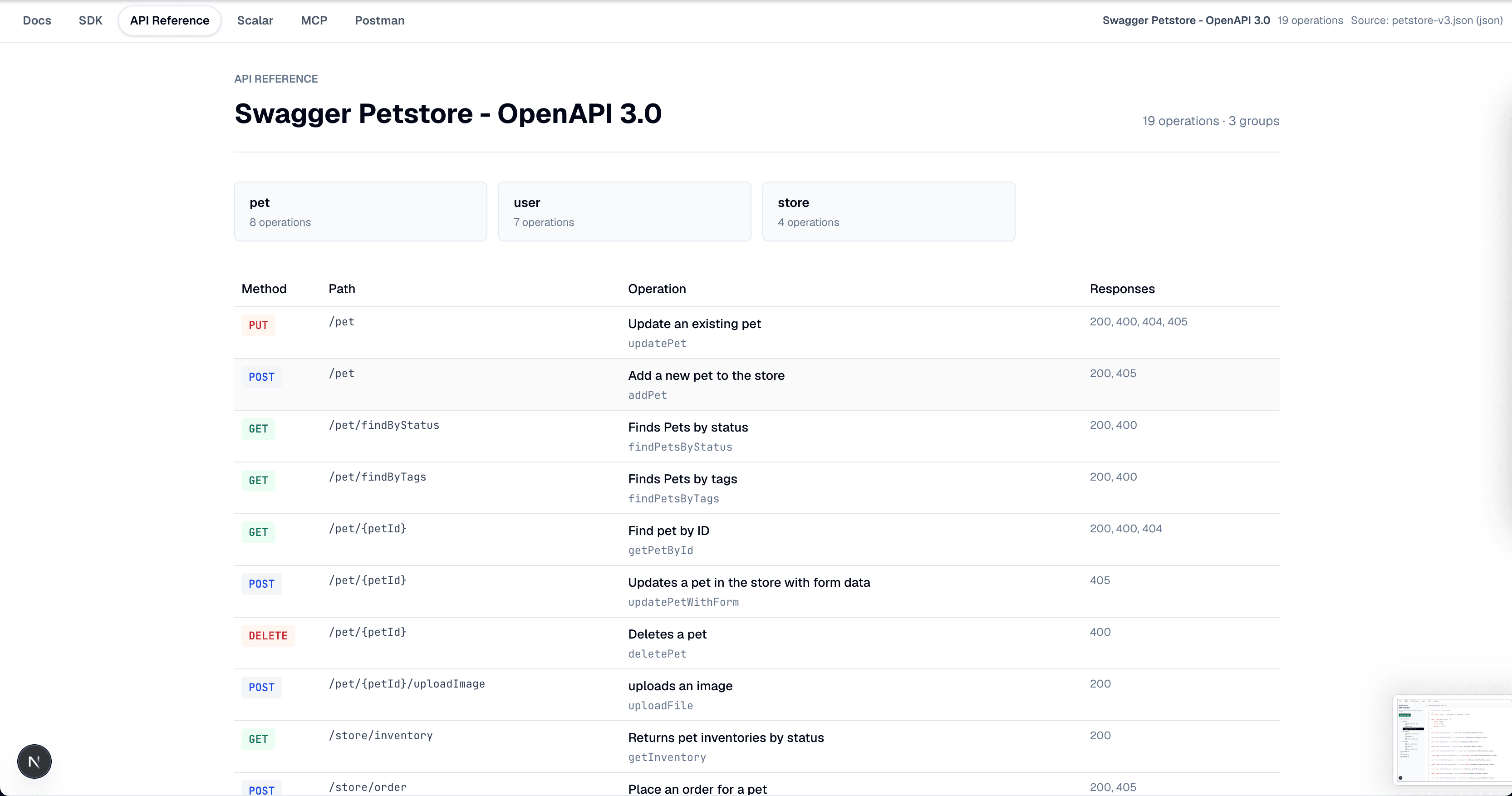Select 'Find pet by ID' operation

point(668,531)
